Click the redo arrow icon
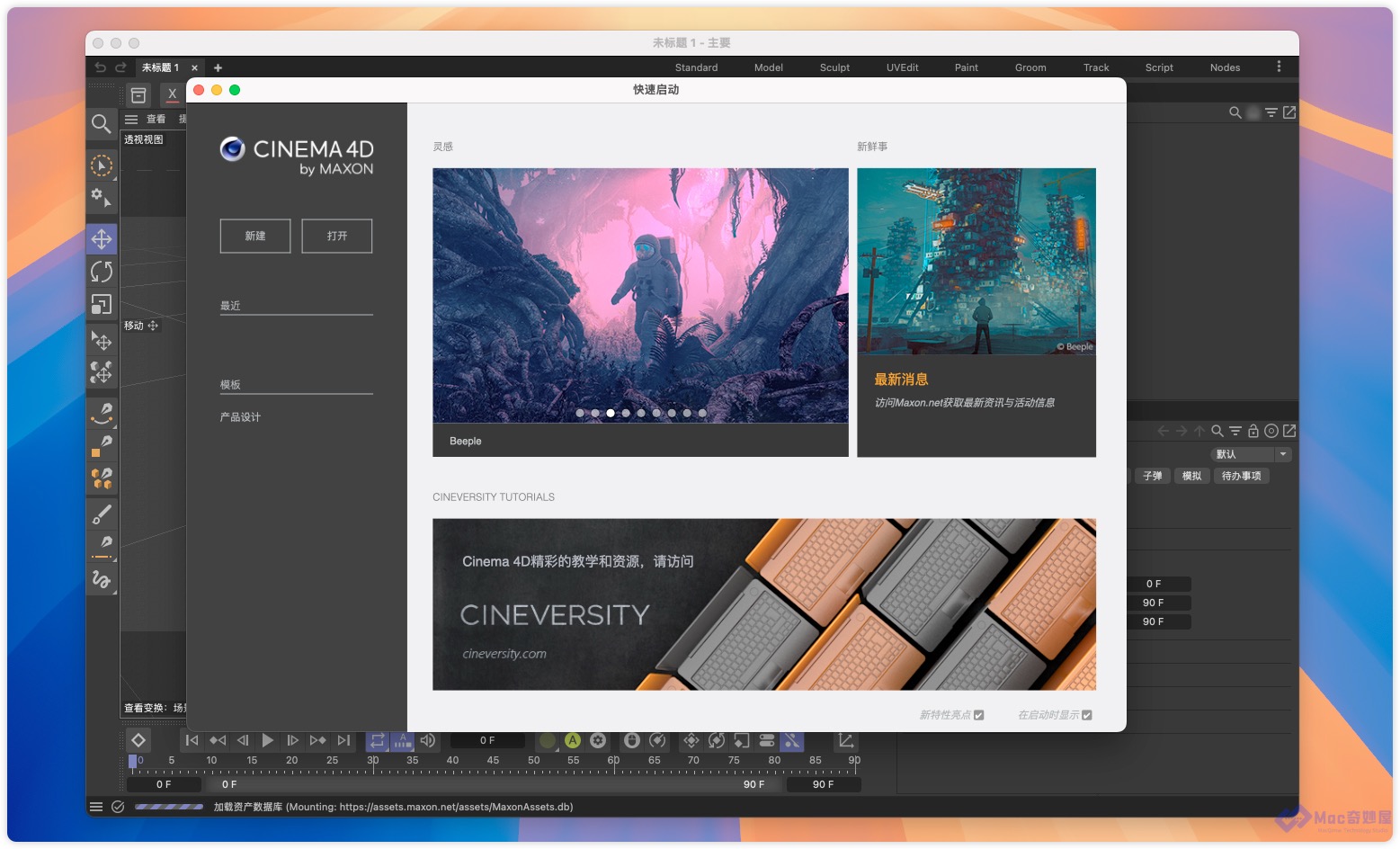The width and height of the screenshot is (1400, 849). click(x=120, y=67)
